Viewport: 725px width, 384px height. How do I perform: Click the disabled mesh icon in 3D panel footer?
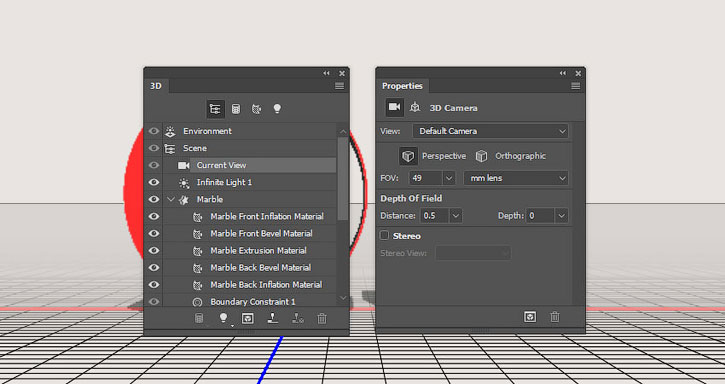click(199, 318)
